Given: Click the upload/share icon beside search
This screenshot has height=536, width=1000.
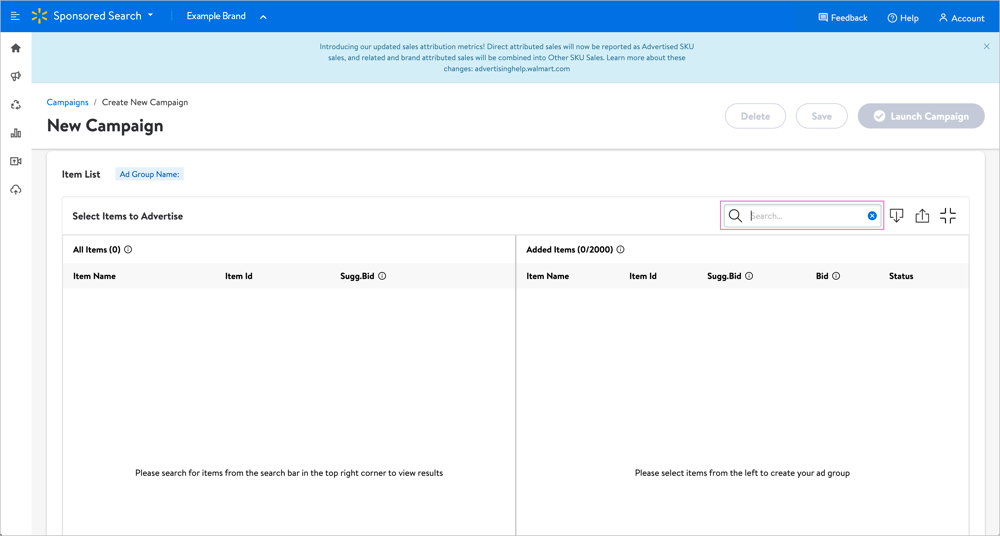Looking at the screenshot, I should tap(922, 216).
